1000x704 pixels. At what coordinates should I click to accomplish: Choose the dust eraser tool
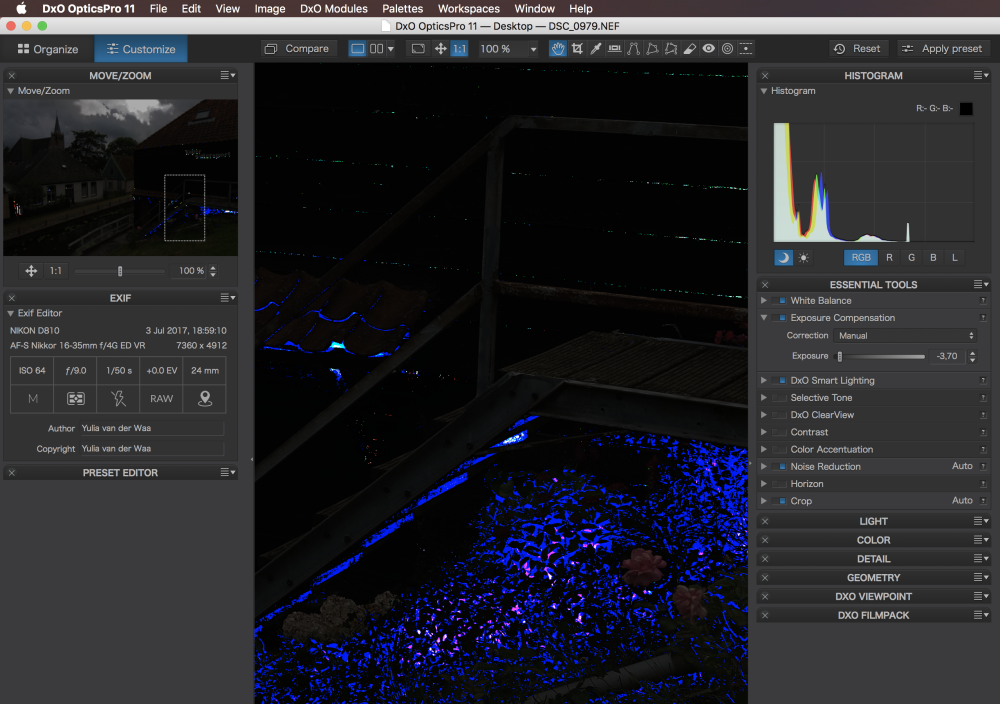click(689, 49)
